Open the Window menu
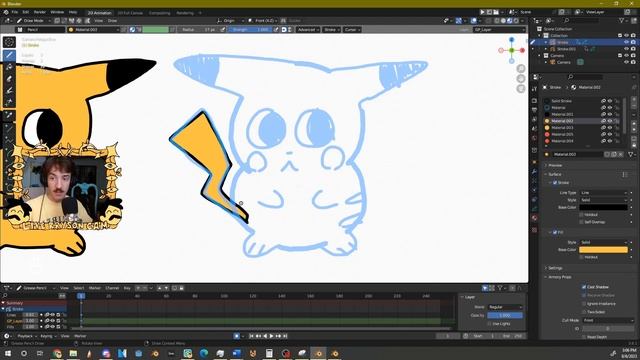The height and width of the screenshot is (360, 640). pos(57,12)
